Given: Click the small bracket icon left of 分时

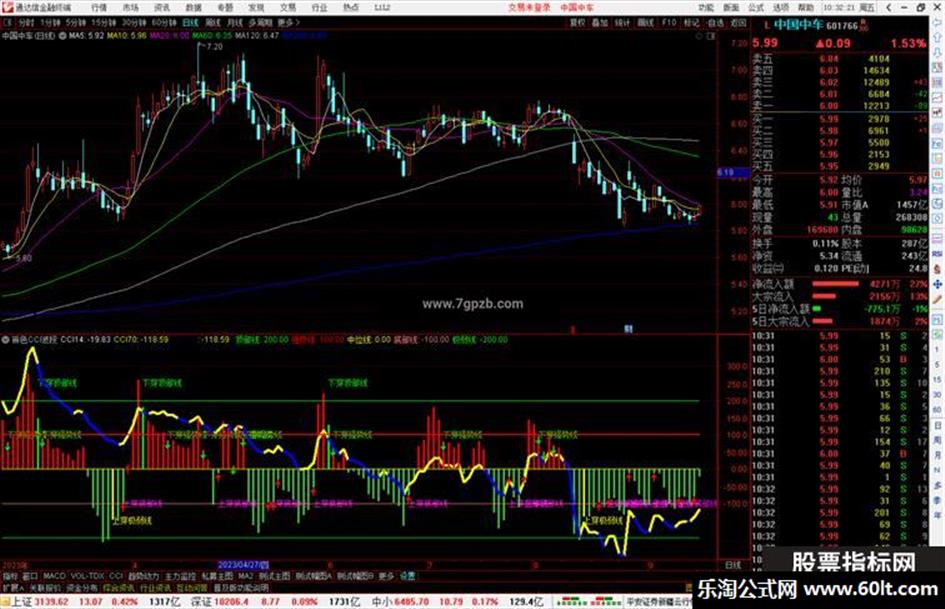Looking at the screenshot, I should [x=8, y=23].
